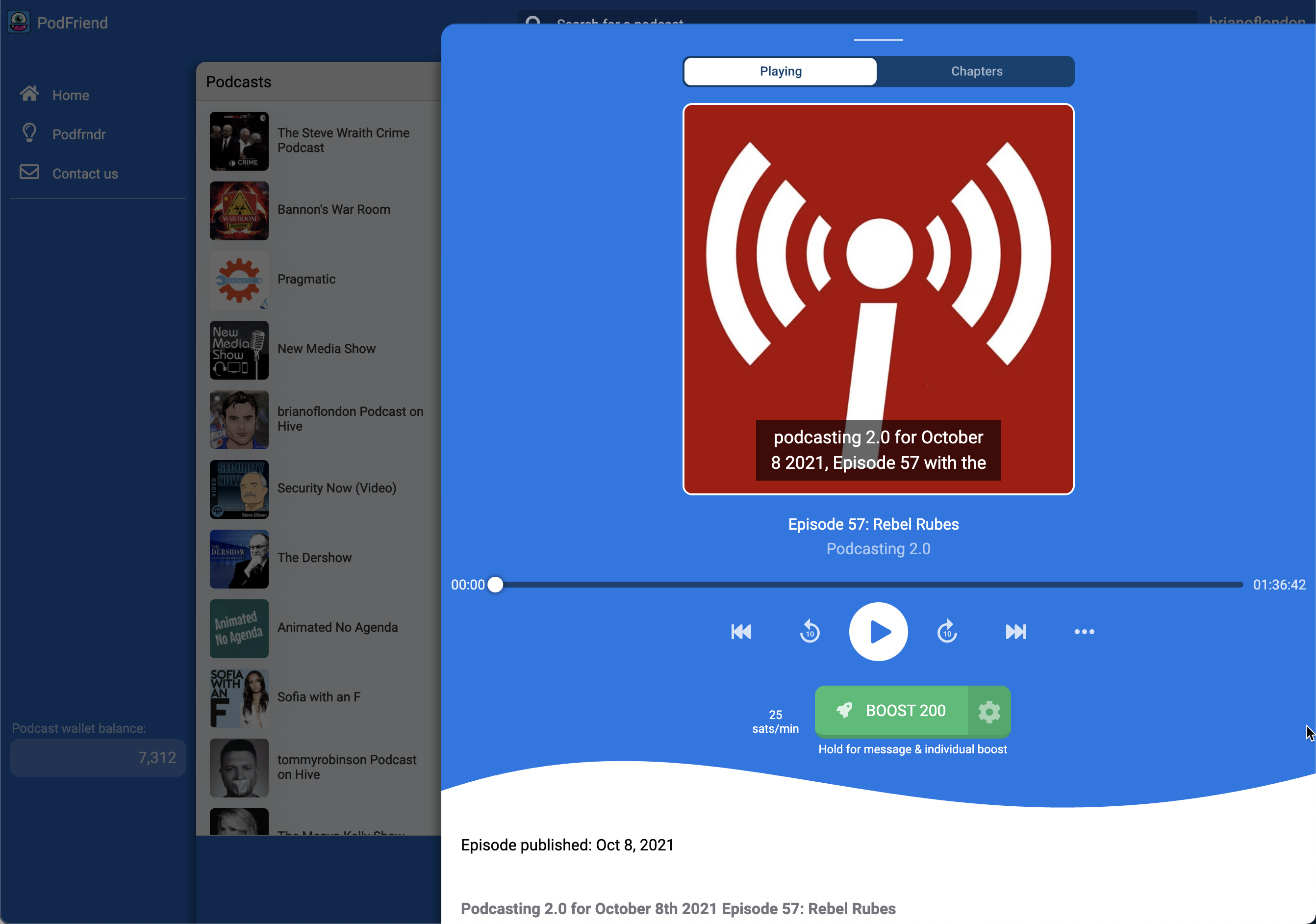Collapse player using top drag handle
1316x924 pixels.
pos(878,40)
